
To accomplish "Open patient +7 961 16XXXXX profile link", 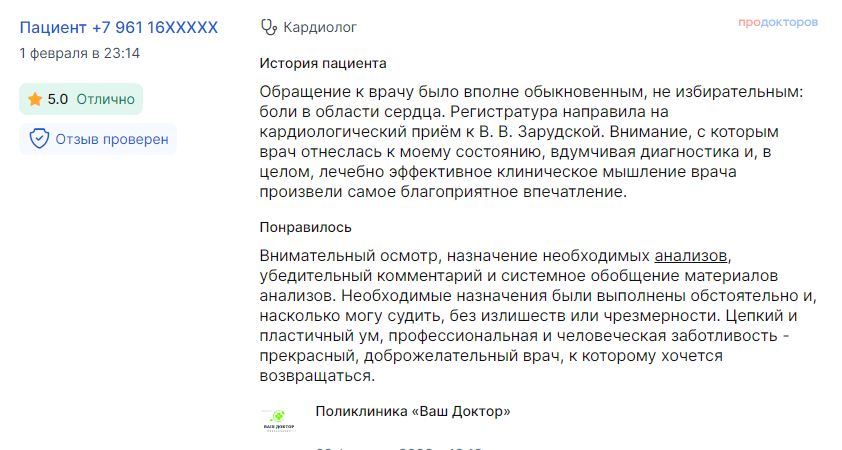I will point(118,27).
